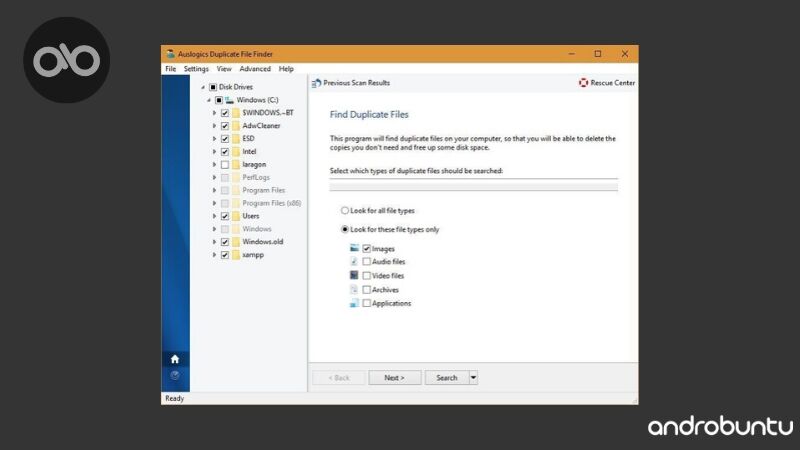The image size is (800, 450).
Task: Open Previous Scan Results link
Action: click(x=357, y=83)
